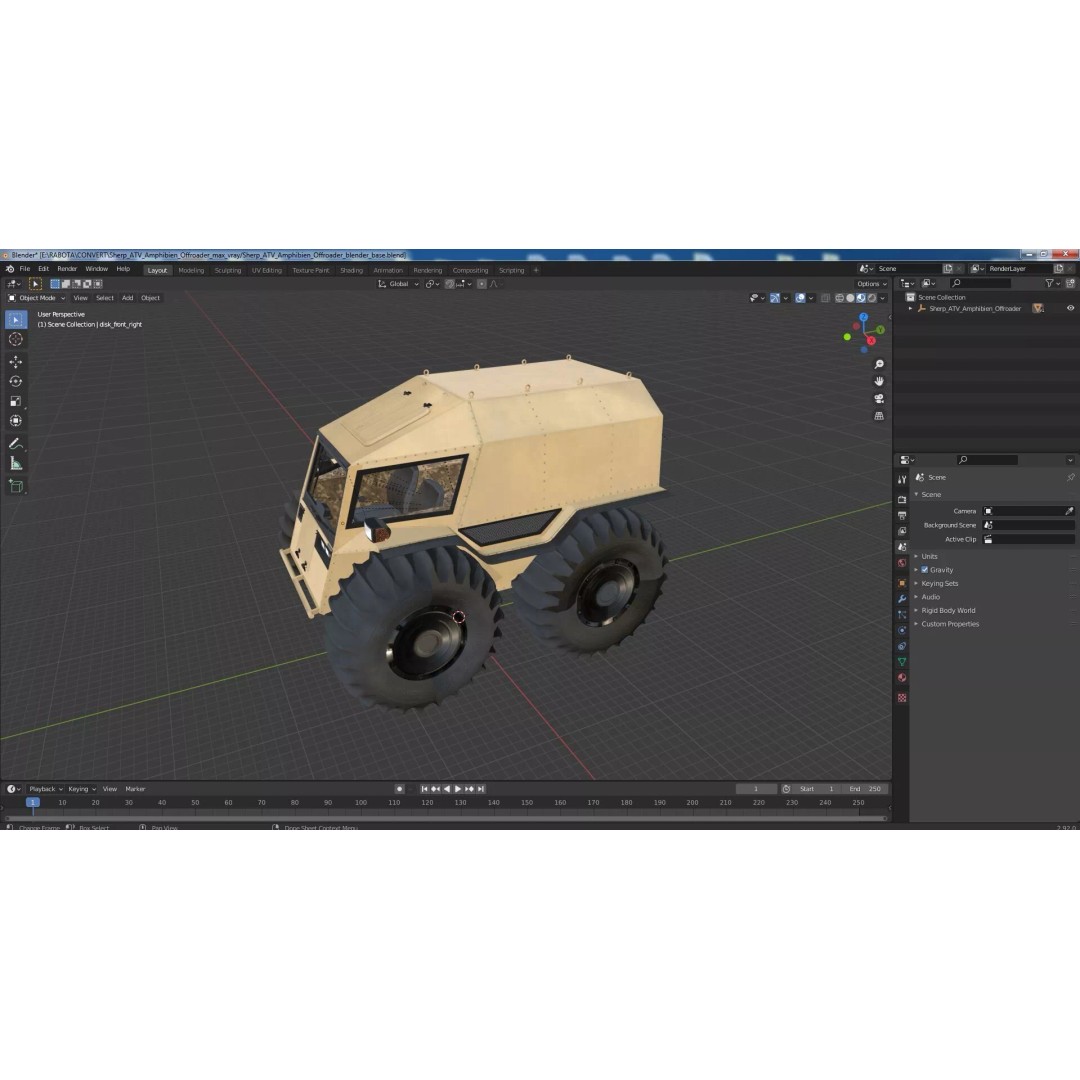The image size is (1080, 1080).
Task: Open the Object properties tab
Action: click(x=902, y=583)
